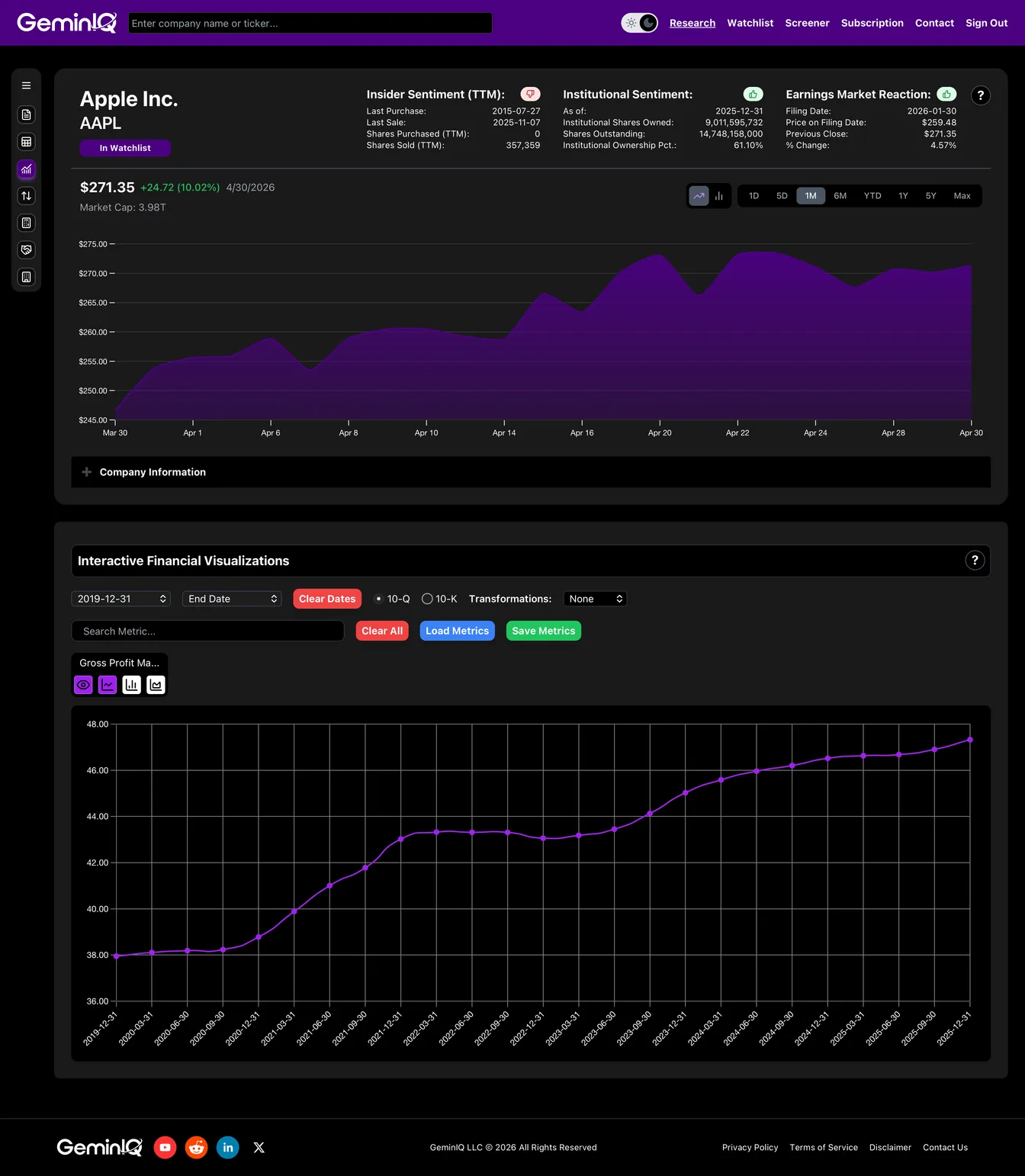
Task: Select the 6M time range
Action: click(840, 196)
